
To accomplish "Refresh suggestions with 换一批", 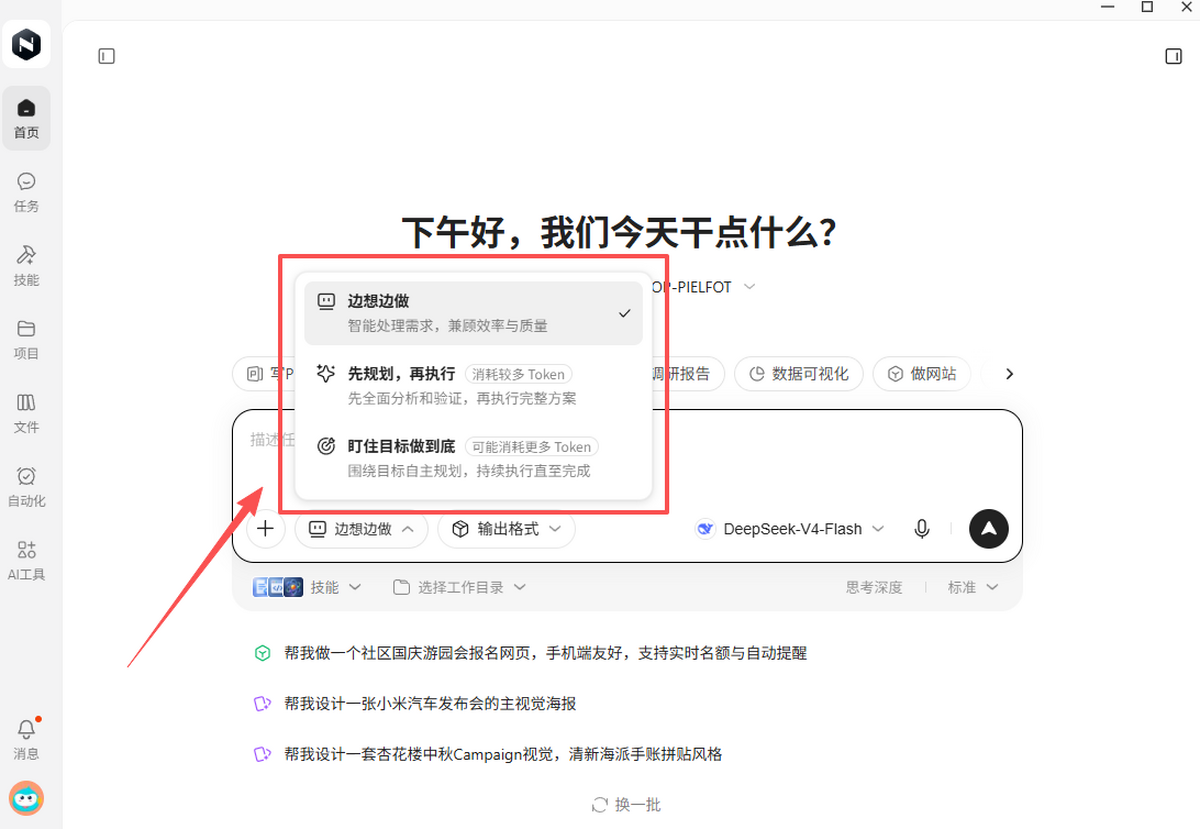I will click(x=626, y=805).
